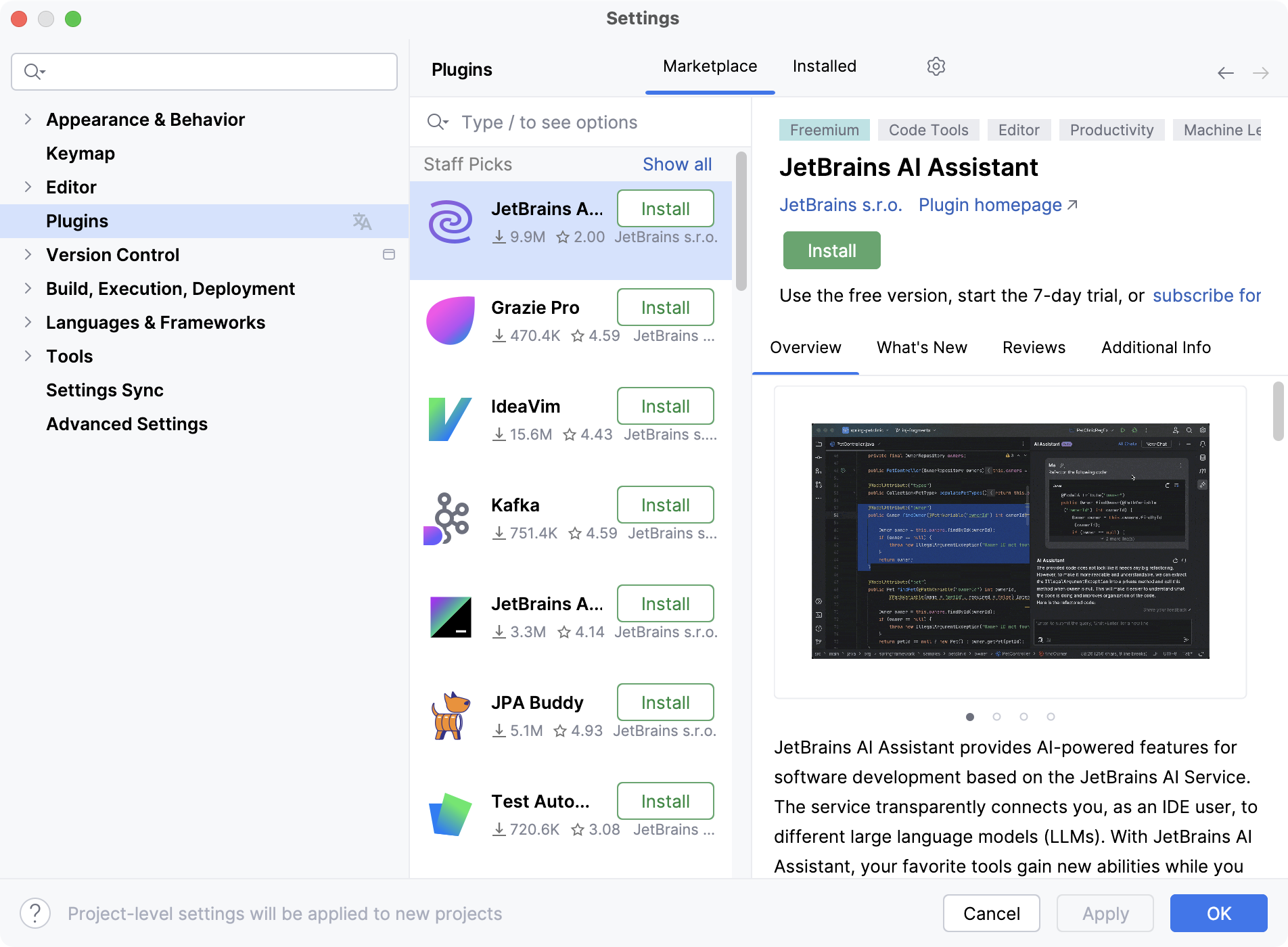The width and height of the screenshot is (1288, 947).
Task: Click the JetBrains AI Assistant swirl plugin icon
Action: 451,221
